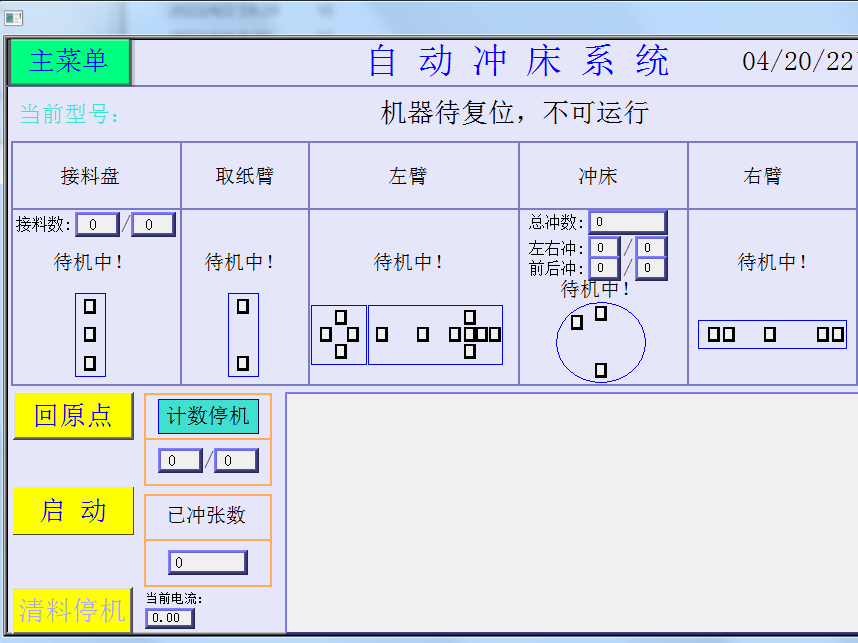Click the left arm rail indicator row
858x643 pixels.
[436, 335]
